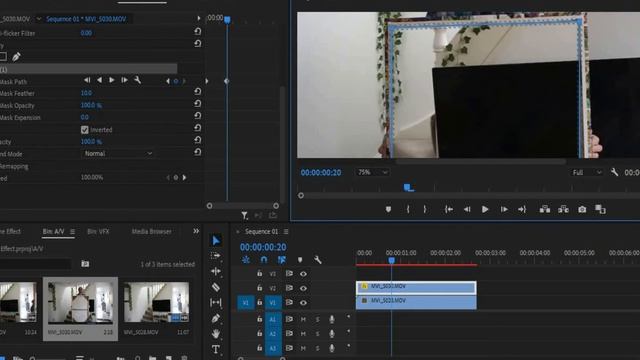Click the Extract button
640x360 pixels.
point(563,209)
